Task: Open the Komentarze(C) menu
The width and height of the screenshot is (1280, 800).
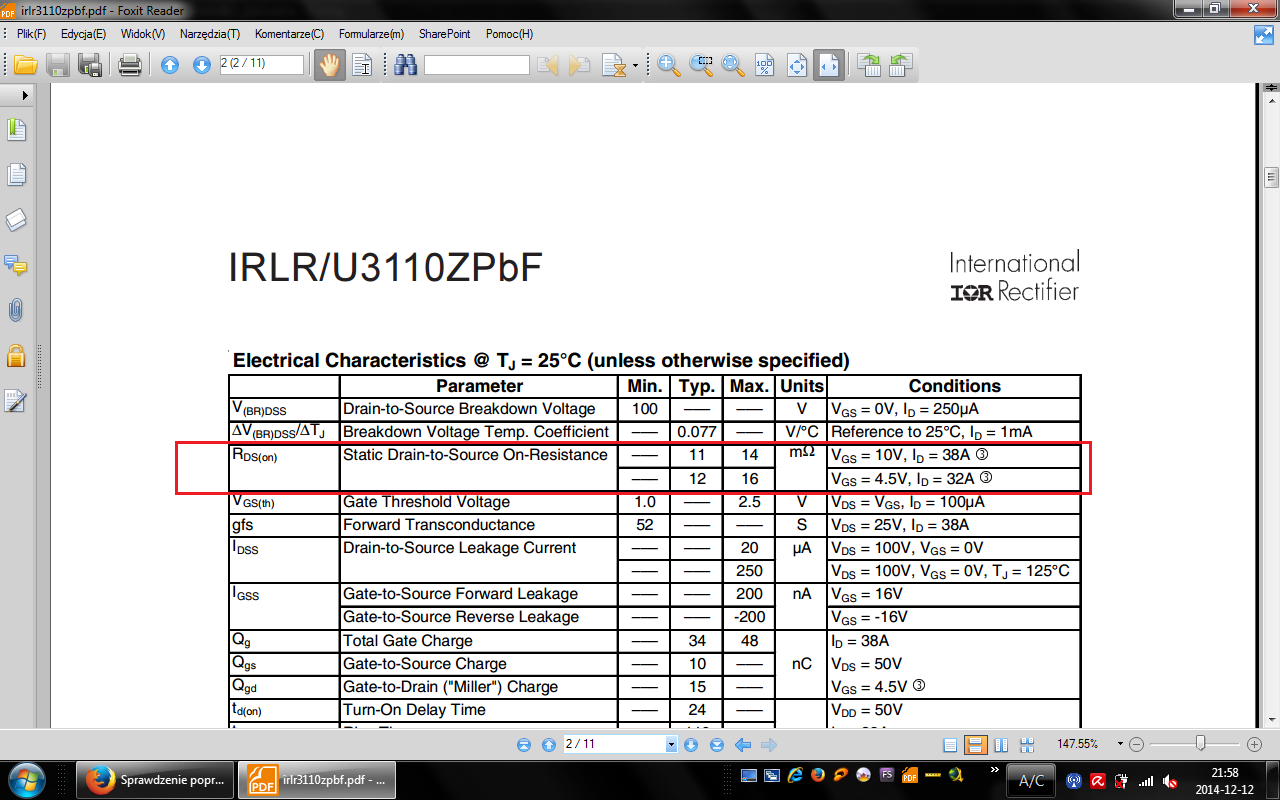Action: click(290, 34)
